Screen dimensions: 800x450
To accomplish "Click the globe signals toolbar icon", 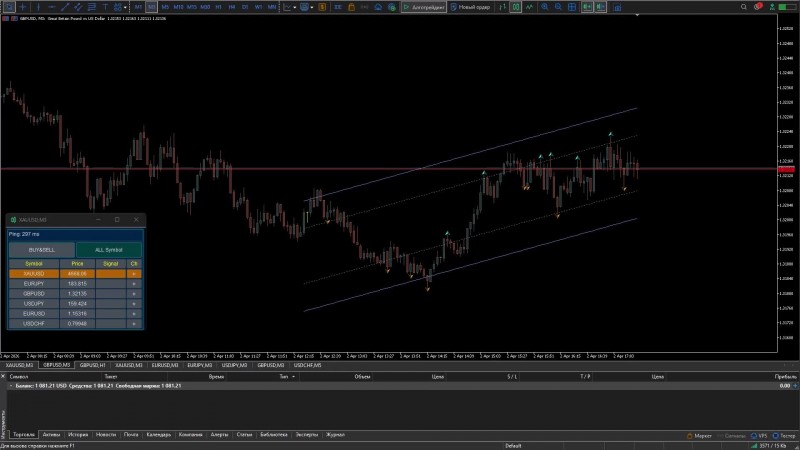I will (392, 7).
